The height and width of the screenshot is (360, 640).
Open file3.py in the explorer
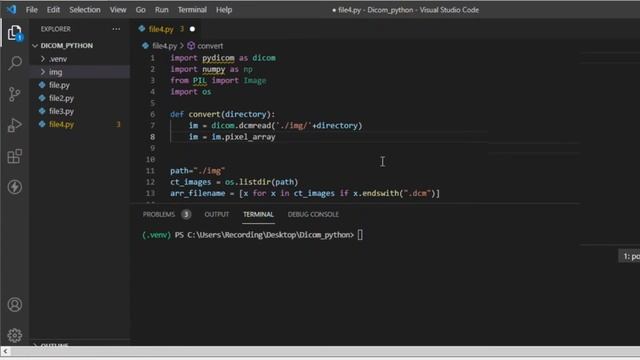click(x=61, y=111)
